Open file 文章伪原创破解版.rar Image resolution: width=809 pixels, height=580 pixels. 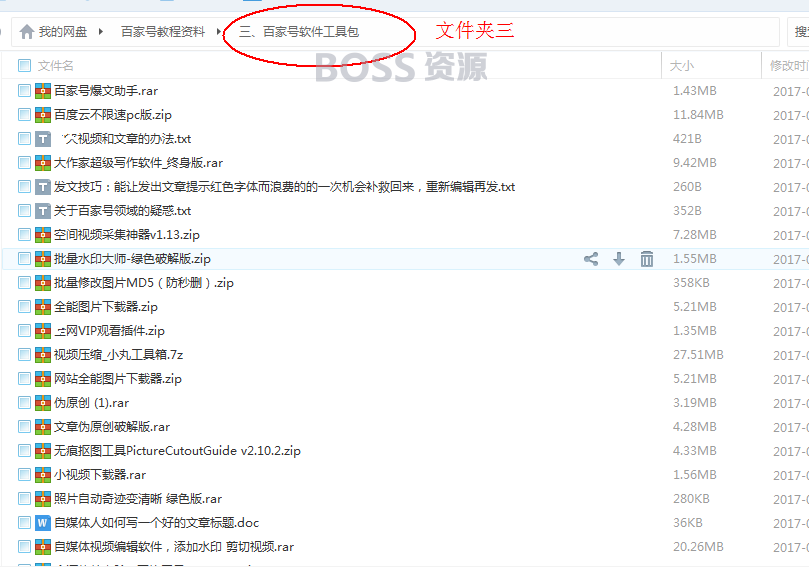coord(111,427)
